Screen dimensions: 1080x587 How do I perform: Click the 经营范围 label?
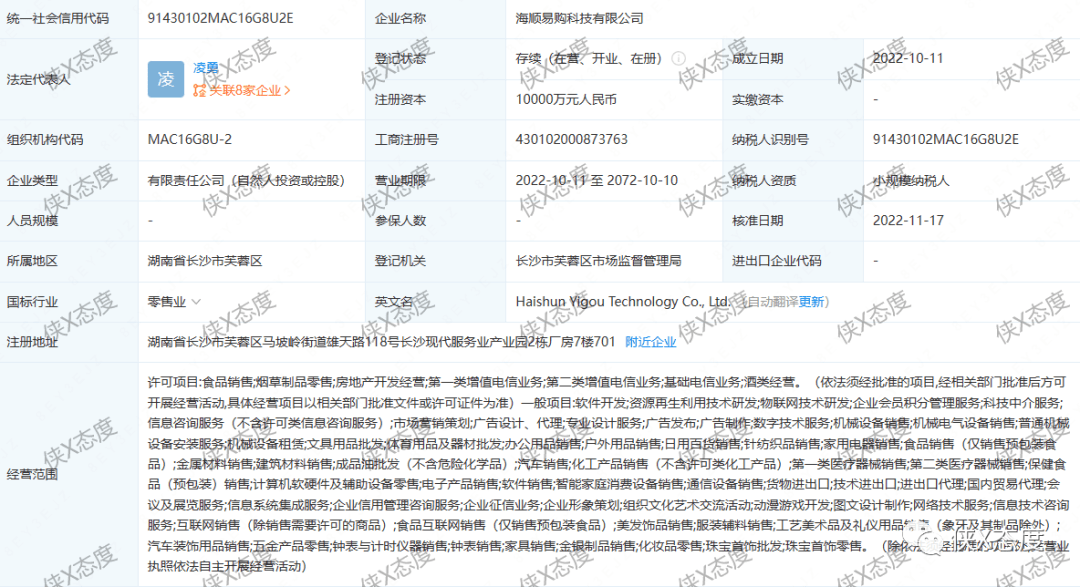(32, 474)
